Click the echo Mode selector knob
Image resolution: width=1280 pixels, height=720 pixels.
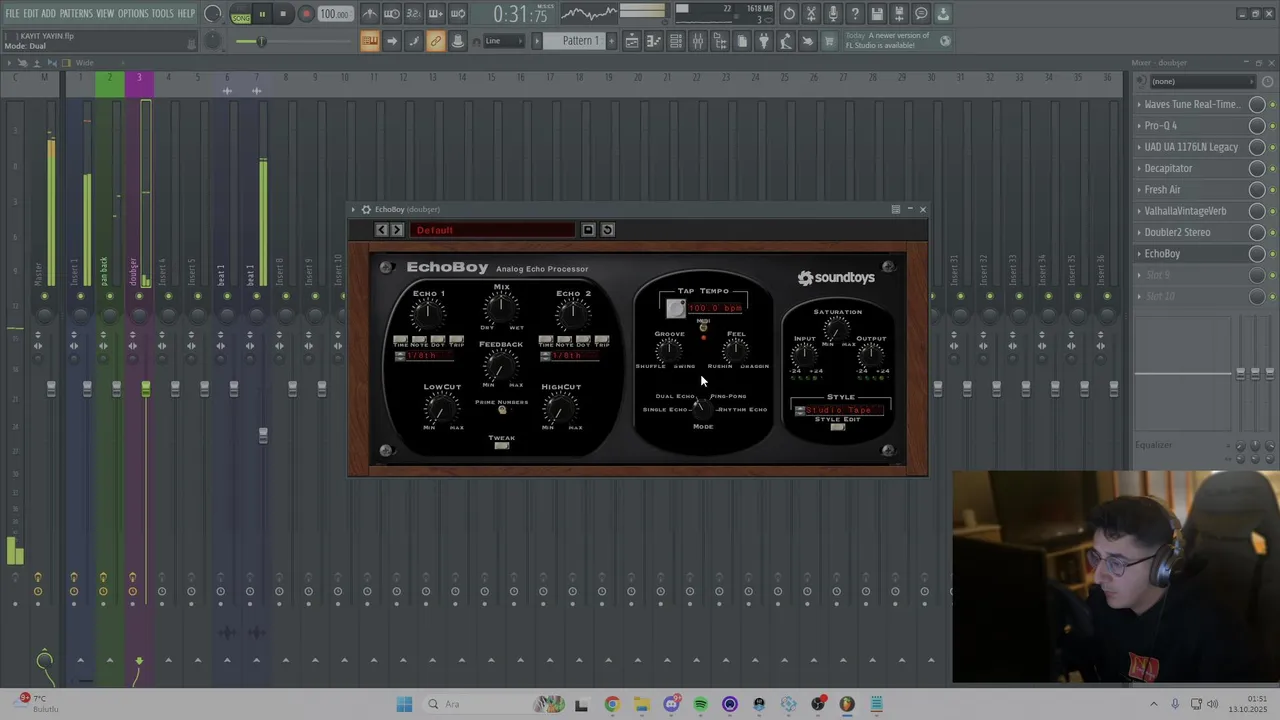[703, 408]
